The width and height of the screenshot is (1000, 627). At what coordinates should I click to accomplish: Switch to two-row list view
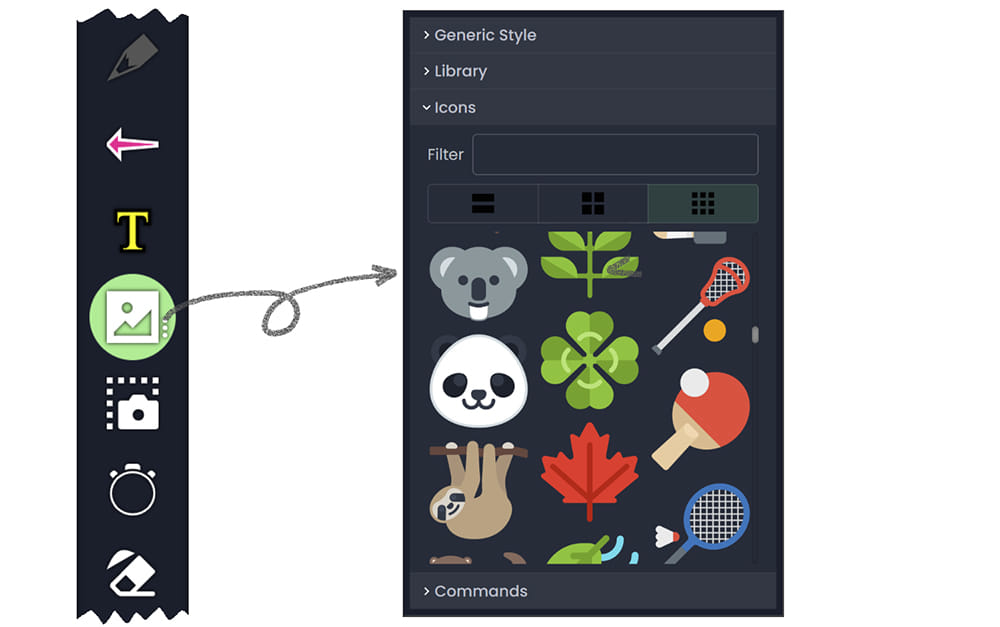(x=483, y=203)
